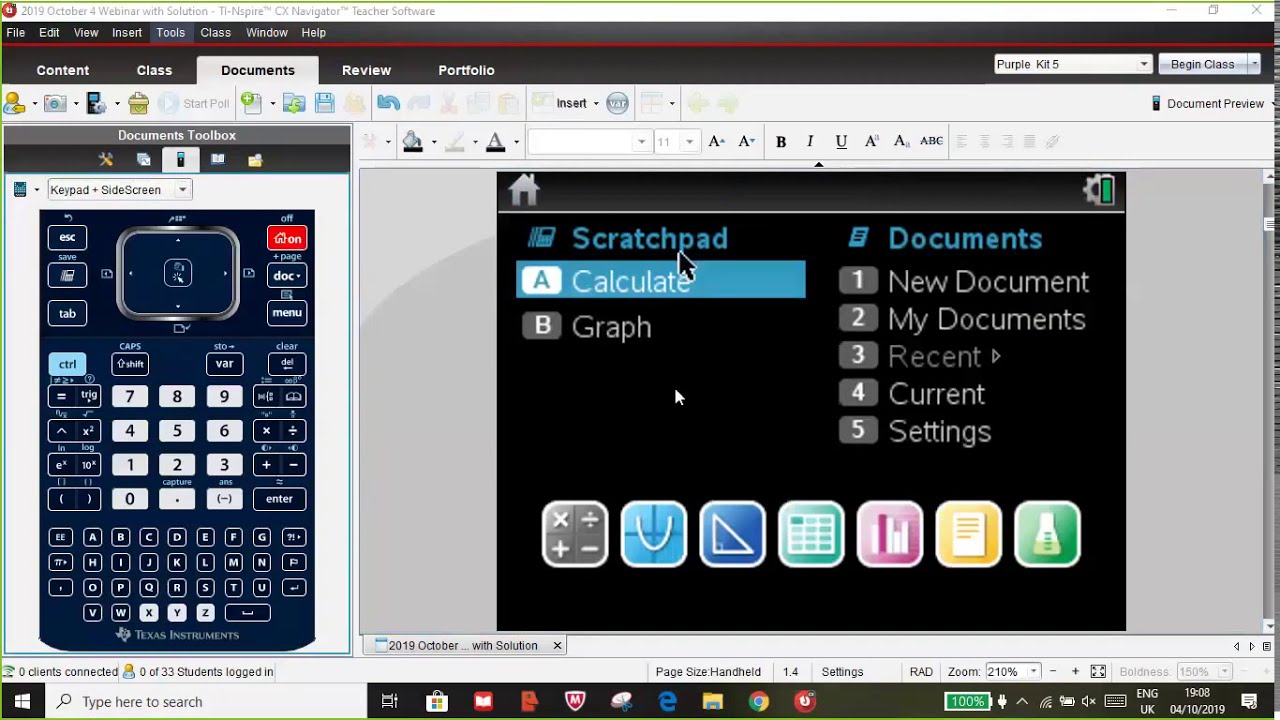Open the Geometry application icon
The image size is (1280, 720).
tap(732, 534)
